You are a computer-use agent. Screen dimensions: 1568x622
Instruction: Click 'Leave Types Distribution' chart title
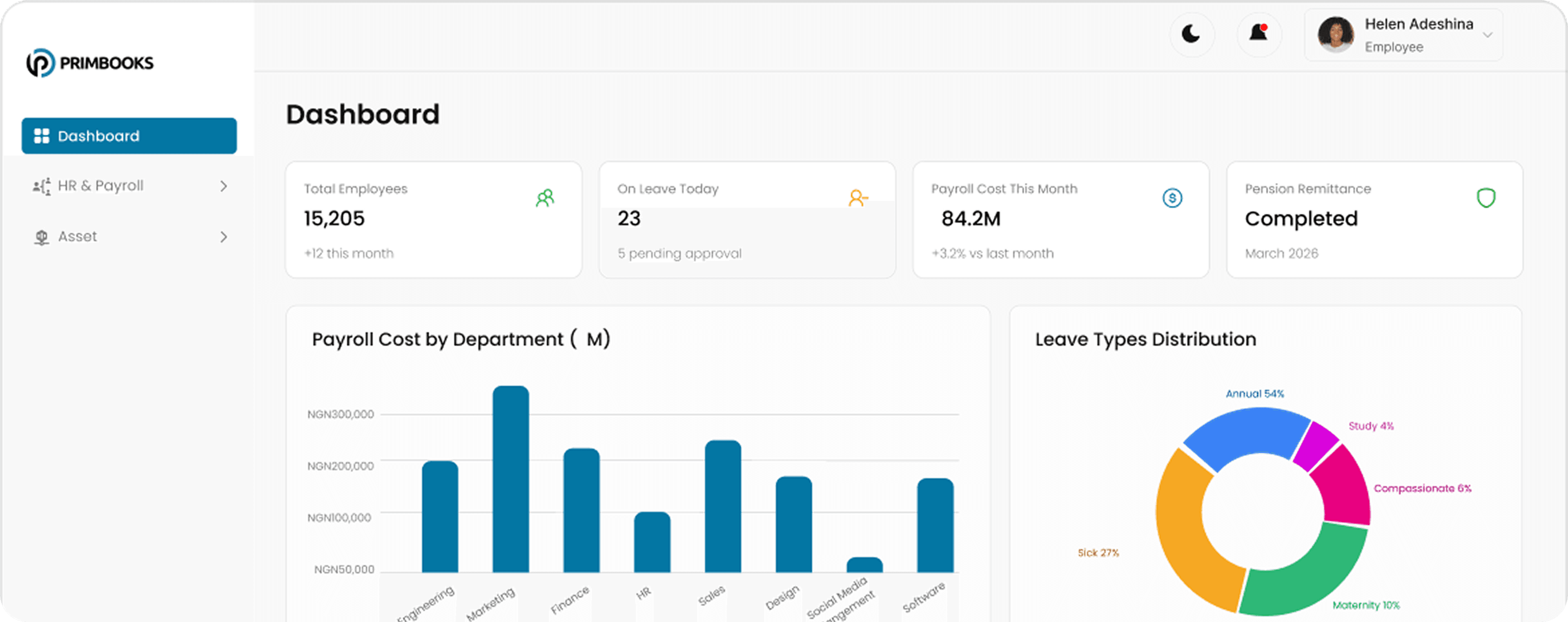pyautogui.click(x=1145, y=339)
